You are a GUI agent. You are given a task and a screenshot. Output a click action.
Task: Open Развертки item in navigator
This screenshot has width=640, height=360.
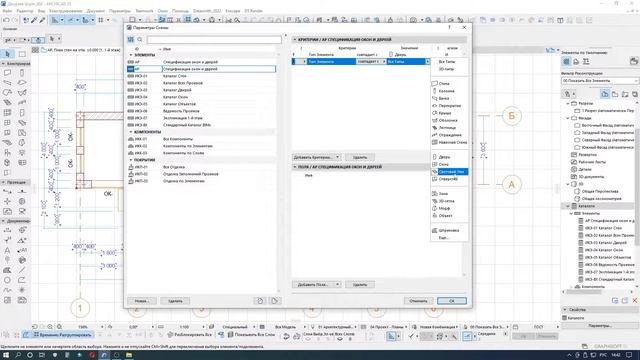pyautogui.click(x=587, y=155)
